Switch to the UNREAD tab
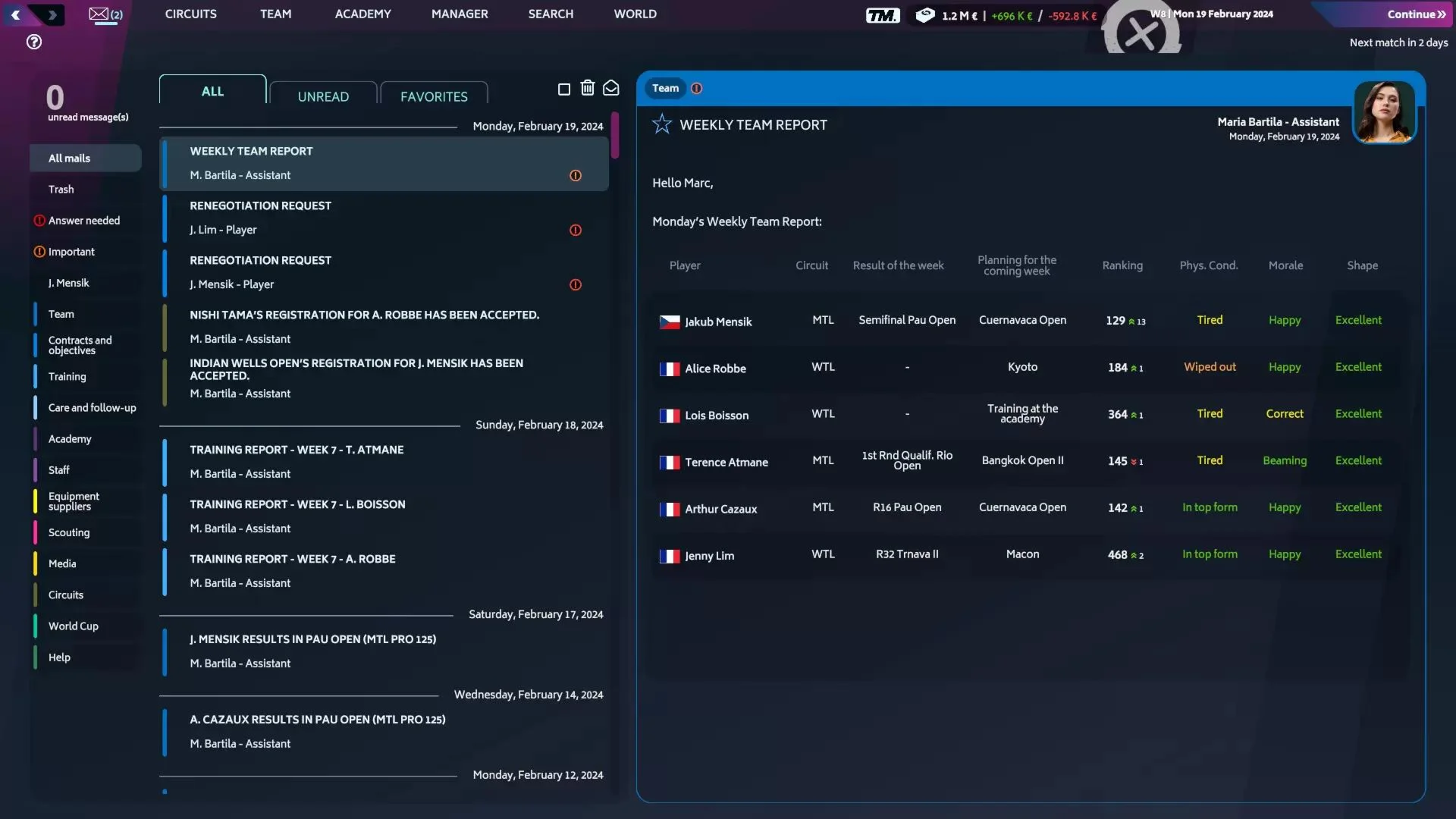Image resolution: width=1456 pixels, height=819 pixels. coord(323,96)
